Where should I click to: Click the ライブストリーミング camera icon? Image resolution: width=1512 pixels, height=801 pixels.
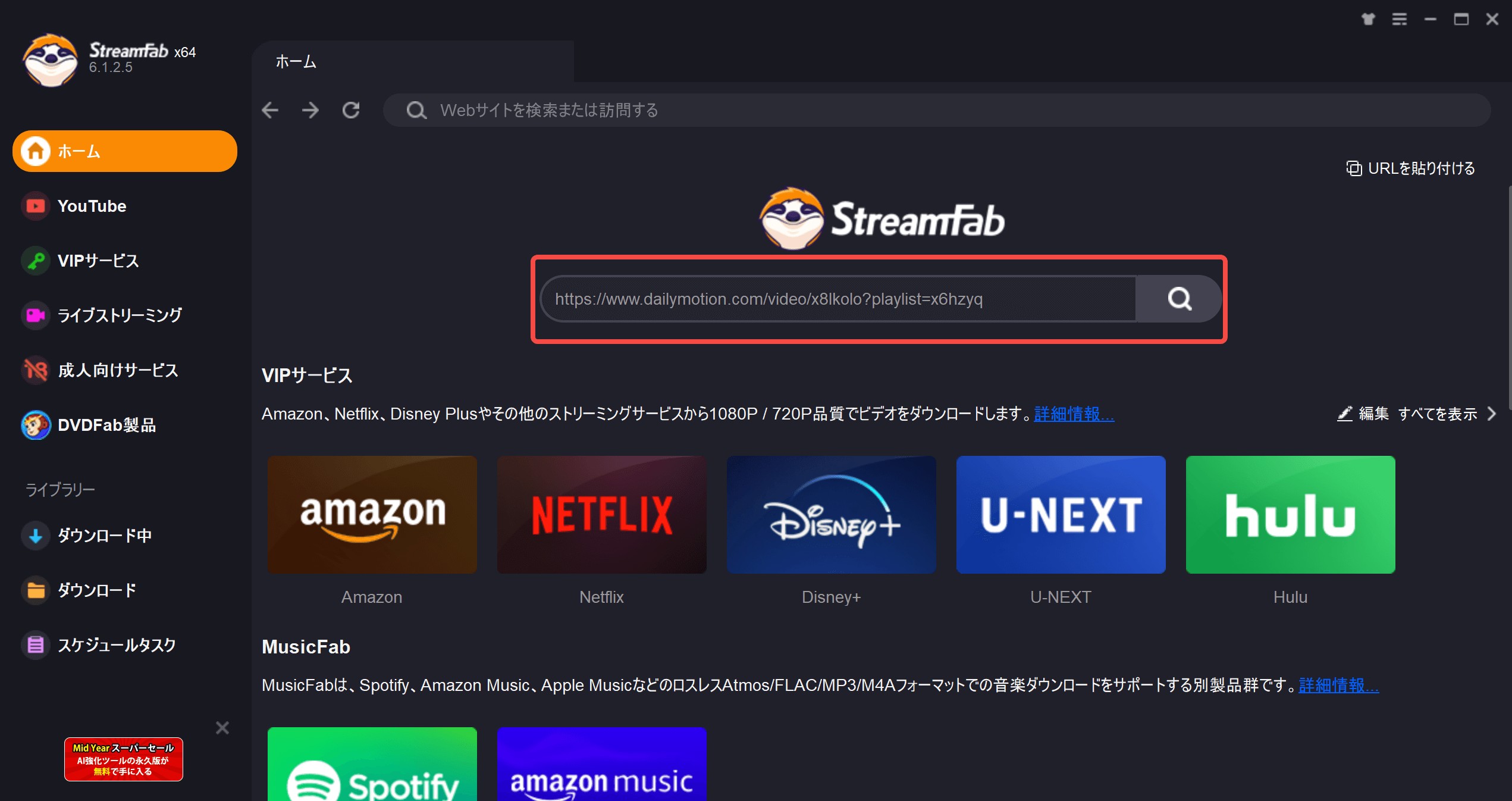pos(36,315)
